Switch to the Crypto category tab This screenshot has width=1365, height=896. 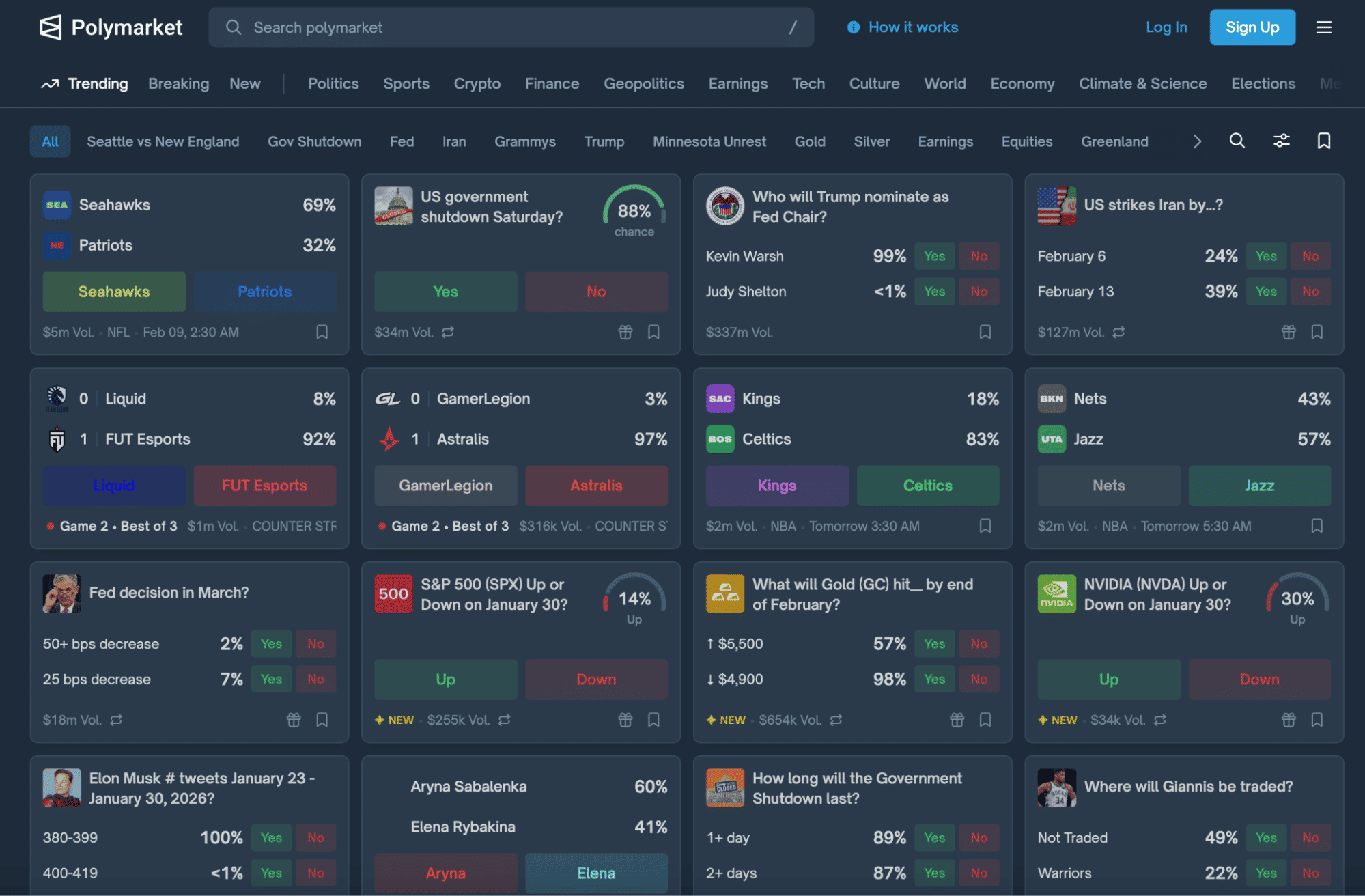477,83
